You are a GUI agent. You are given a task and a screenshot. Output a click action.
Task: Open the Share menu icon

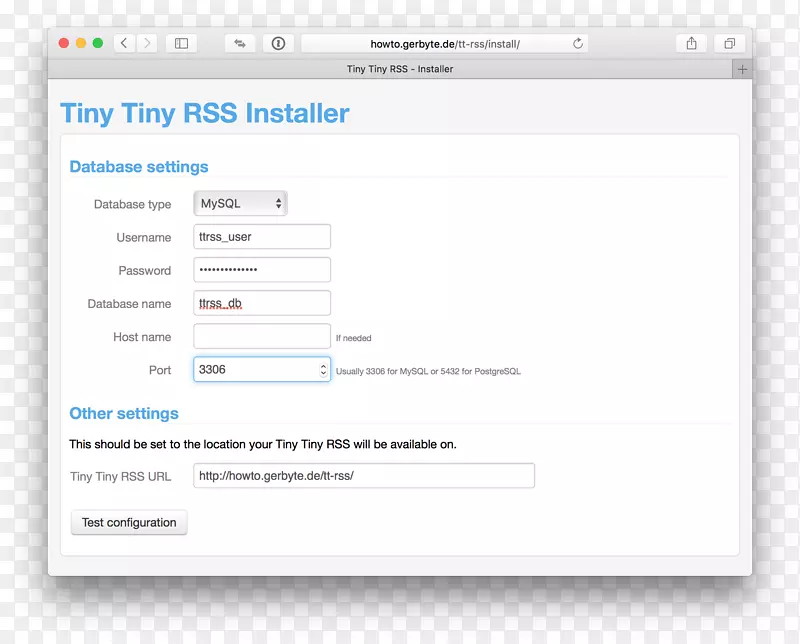[691, 43]
